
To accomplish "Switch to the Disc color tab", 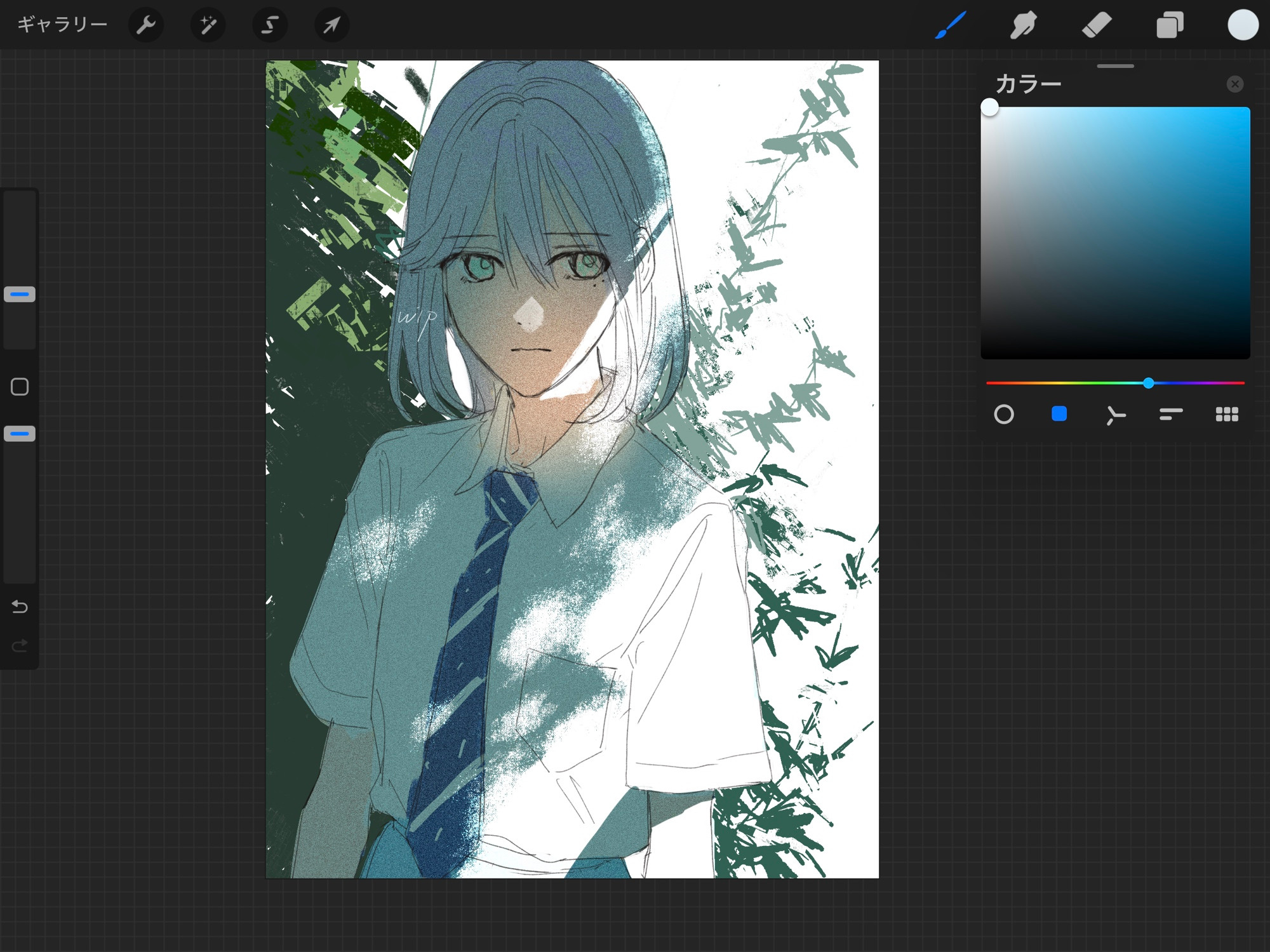I will tap(1004, 415).
